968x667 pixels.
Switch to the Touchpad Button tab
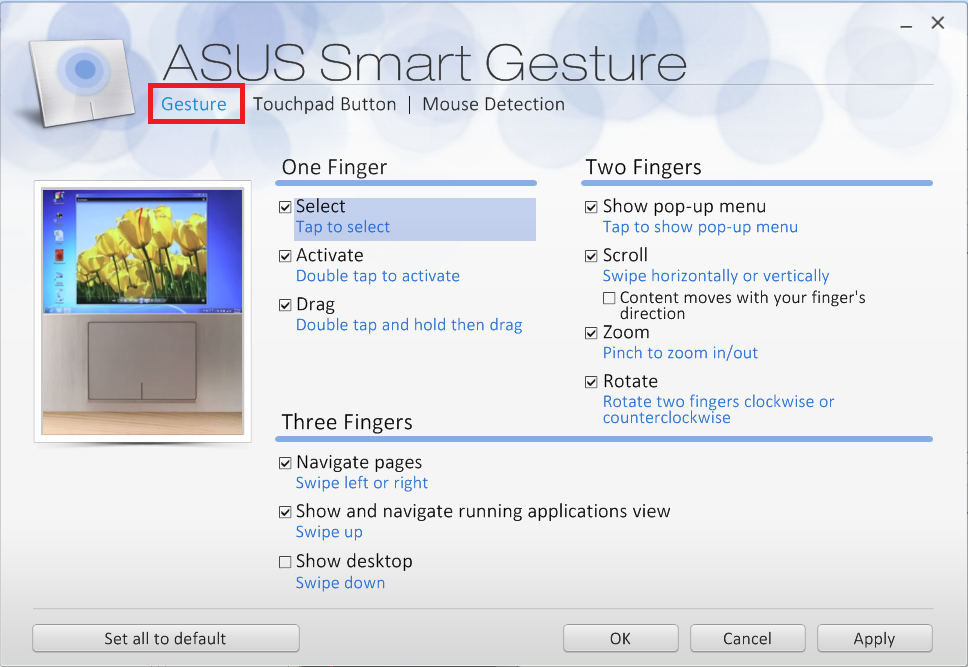tap(325, 104)
